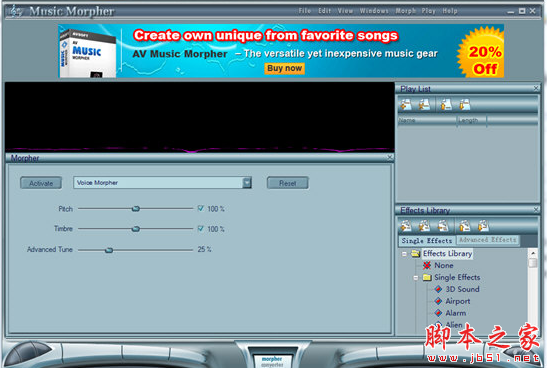The image size is (547, 368).
Task: Click the add file icon in Play List toolbar
Action: point(406,104)
